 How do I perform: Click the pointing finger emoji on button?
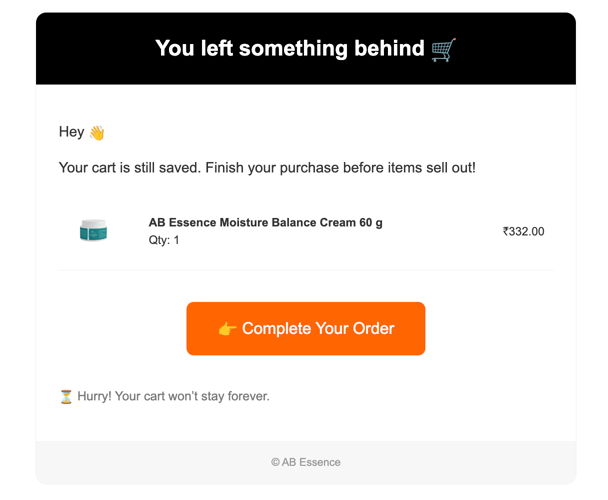[x=228, y=329]
